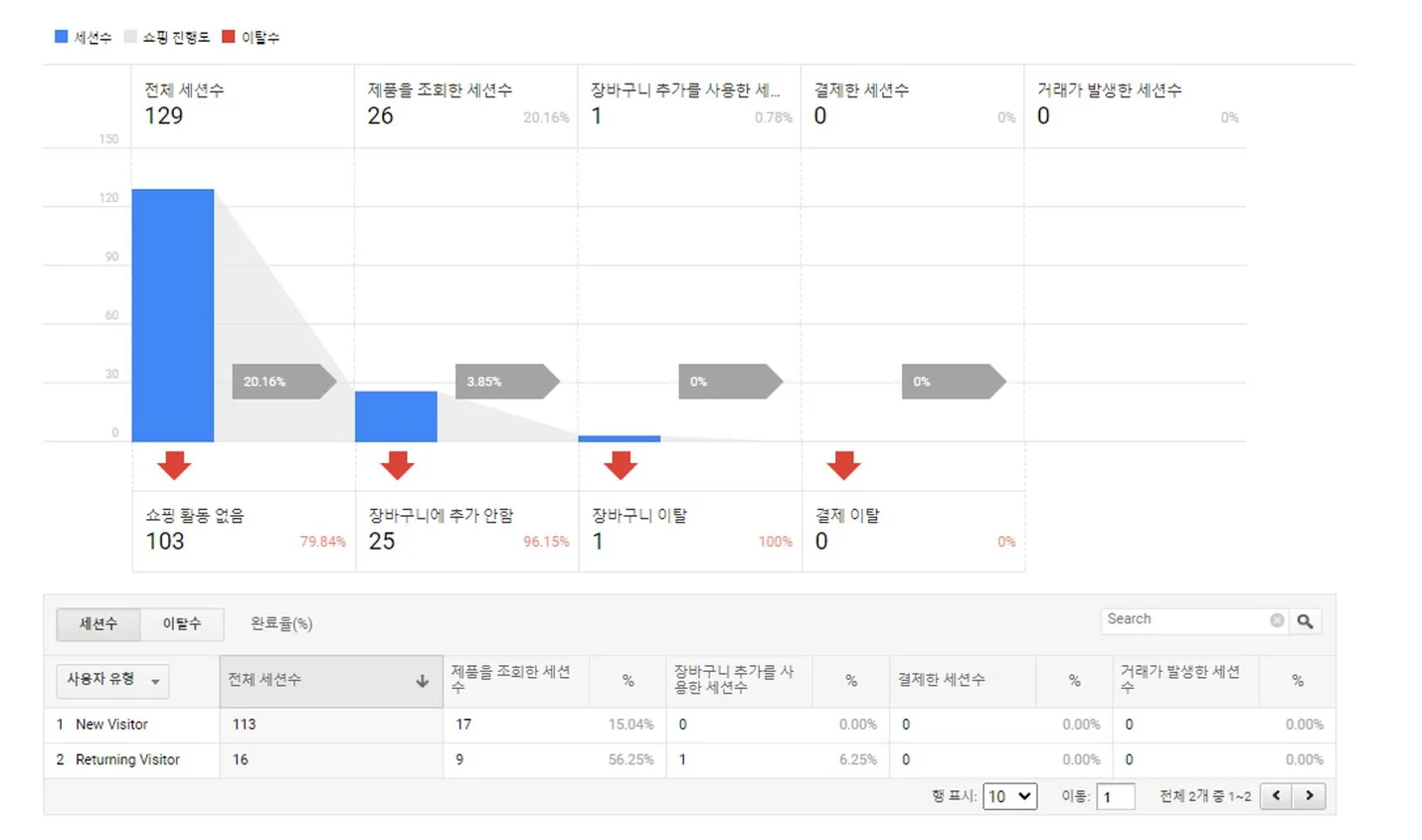The image size is (1422, 840).
Task: Sort by 결제한 세션수 column header
Action: click(x=963, y=680)
